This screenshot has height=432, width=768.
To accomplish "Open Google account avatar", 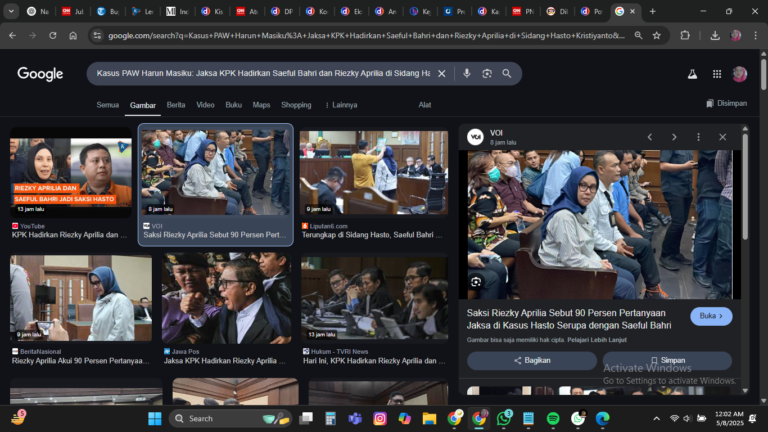I will pos(739,74).
